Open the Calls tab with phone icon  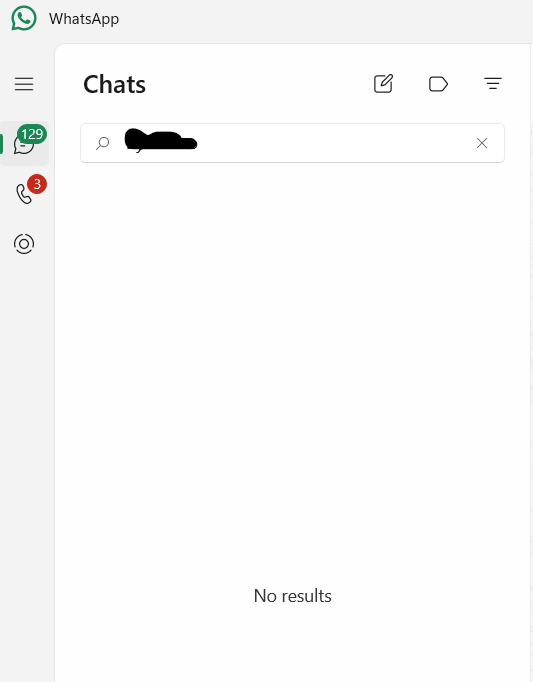[x=24, y=194]
